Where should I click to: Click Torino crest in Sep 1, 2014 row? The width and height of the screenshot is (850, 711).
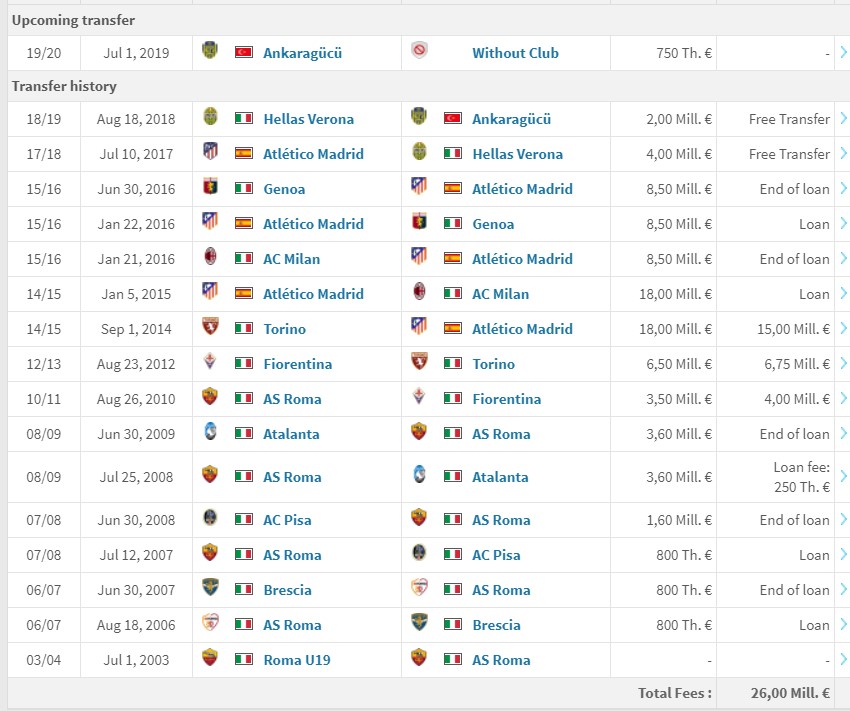click(210, 327)
